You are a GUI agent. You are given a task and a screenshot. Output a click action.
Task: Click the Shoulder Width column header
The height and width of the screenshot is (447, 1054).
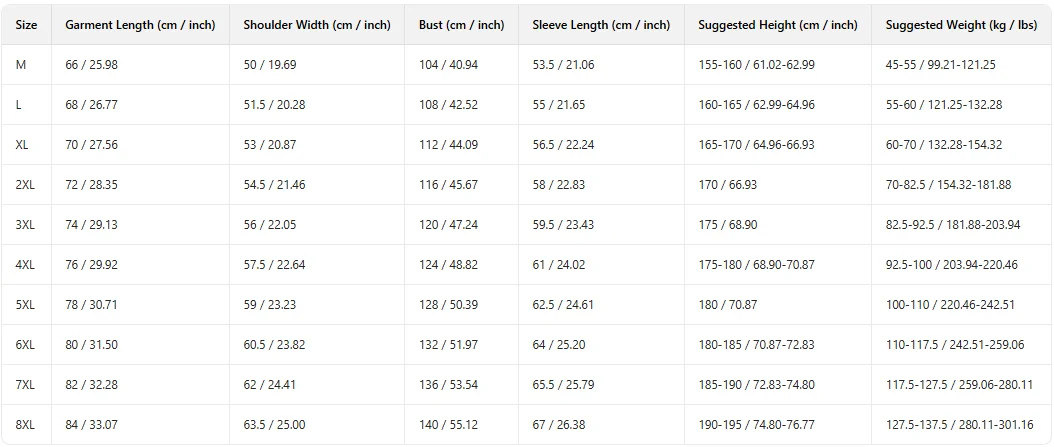coord(317,25)
